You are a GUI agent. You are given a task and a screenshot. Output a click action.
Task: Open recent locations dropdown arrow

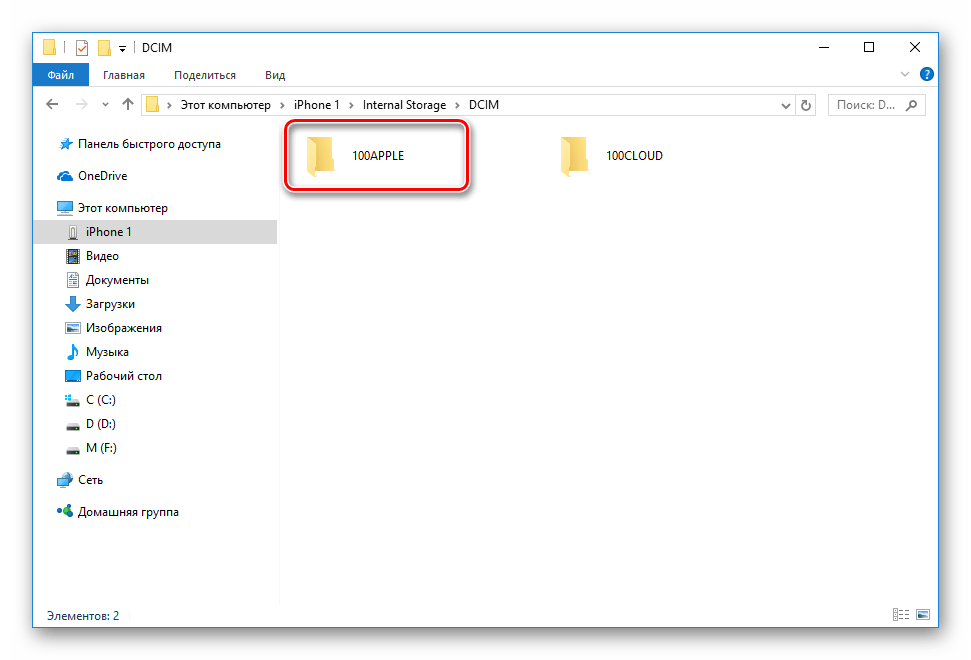click(106, 105)
